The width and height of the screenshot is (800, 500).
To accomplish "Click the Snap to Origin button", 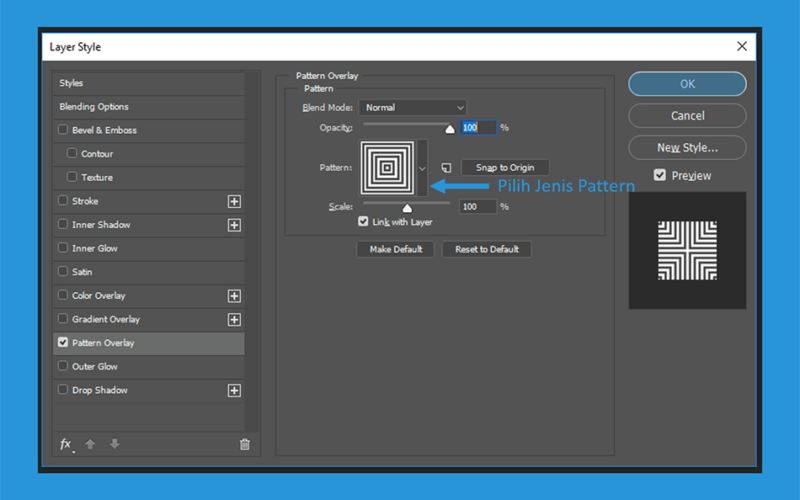I will [505, 167].
